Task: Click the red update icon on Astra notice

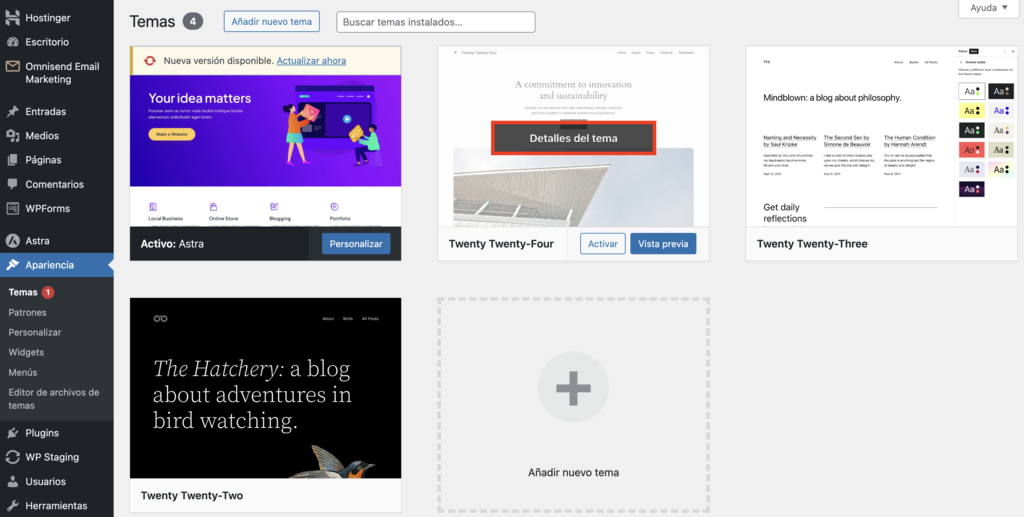Action: click(x=150, y=61)
